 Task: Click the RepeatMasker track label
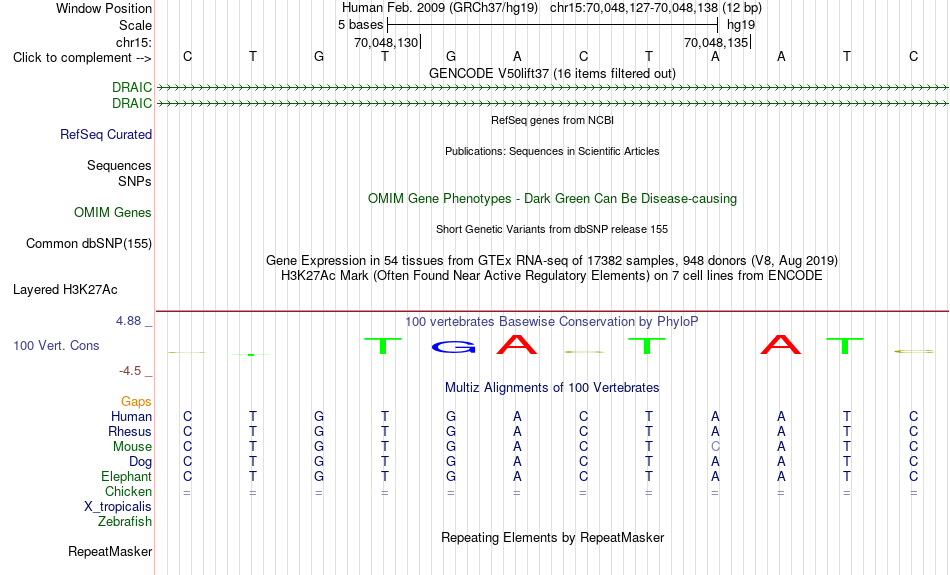point(110,551)
